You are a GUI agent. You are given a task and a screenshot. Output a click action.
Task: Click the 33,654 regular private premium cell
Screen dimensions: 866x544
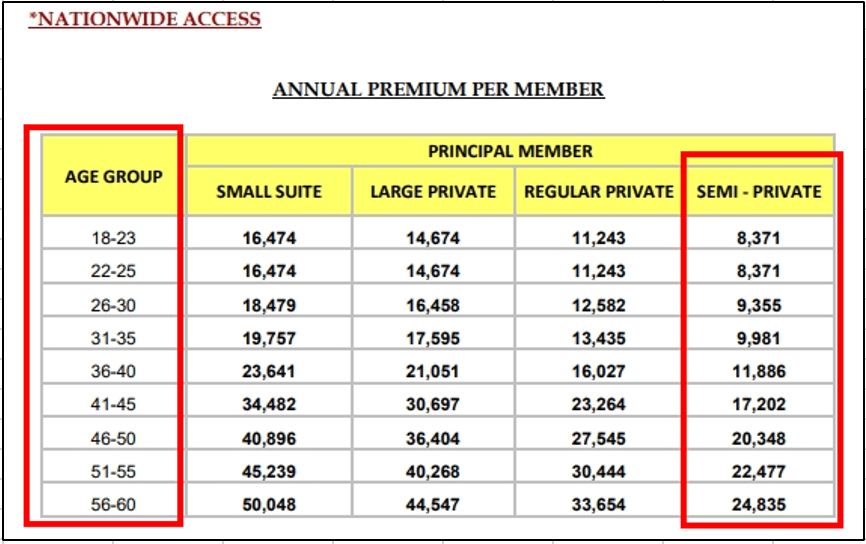tap(599, 505)
